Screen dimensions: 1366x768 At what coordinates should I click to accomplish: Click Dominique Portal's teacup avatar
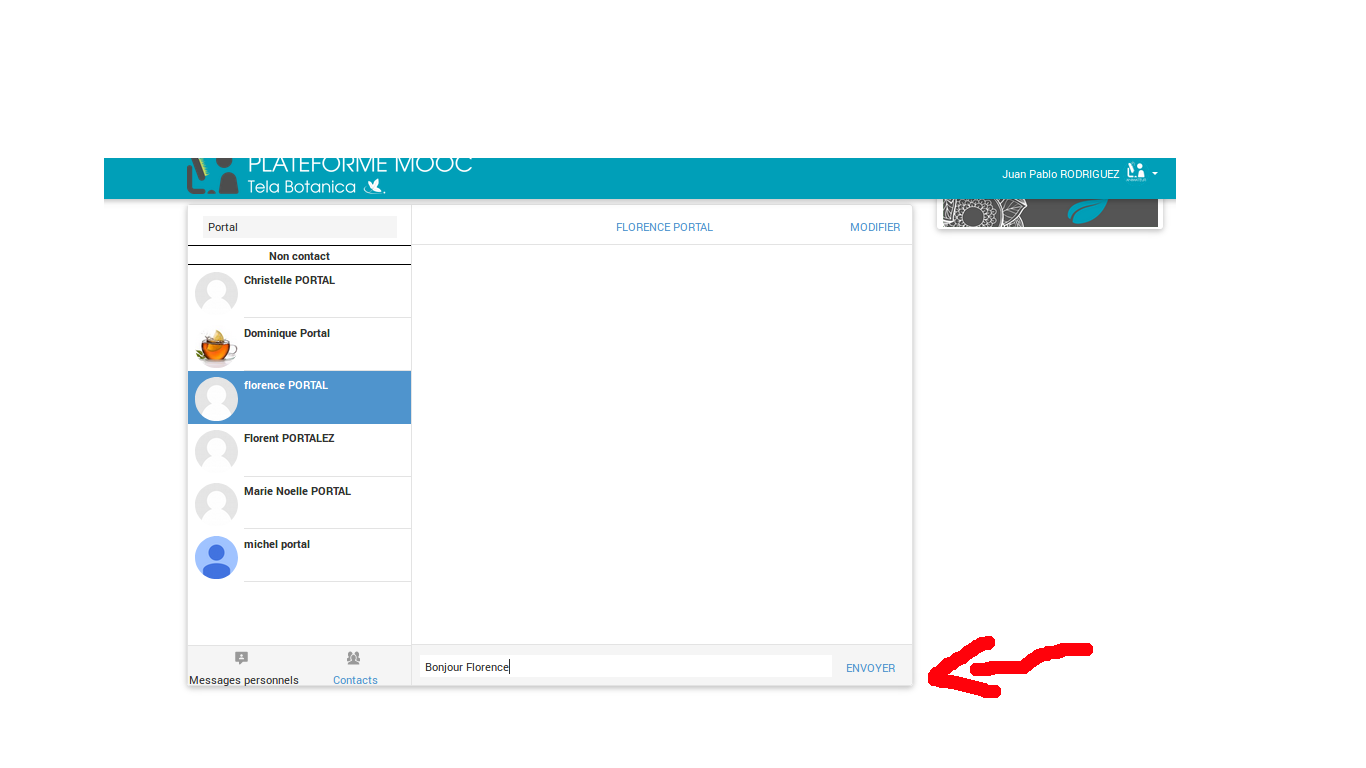pyautogui.click(x=216, y=346)
